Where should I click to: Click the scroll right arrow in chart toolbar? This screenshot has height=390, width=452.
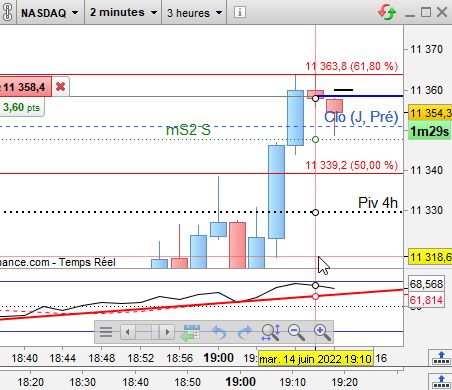(x=167, y=332)
